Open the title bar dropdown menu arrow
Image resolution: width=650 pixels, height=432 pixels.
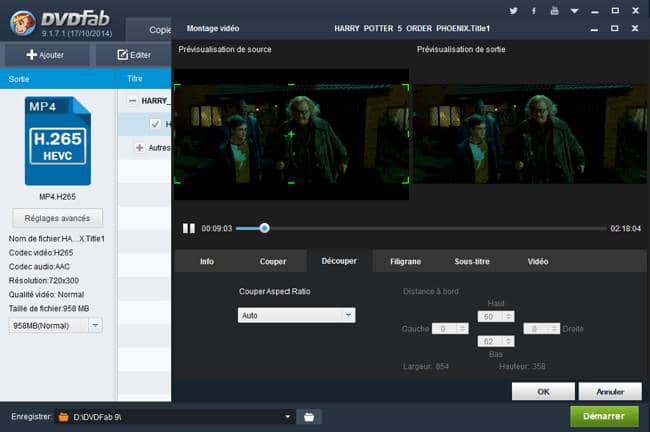tap(575, 11)
